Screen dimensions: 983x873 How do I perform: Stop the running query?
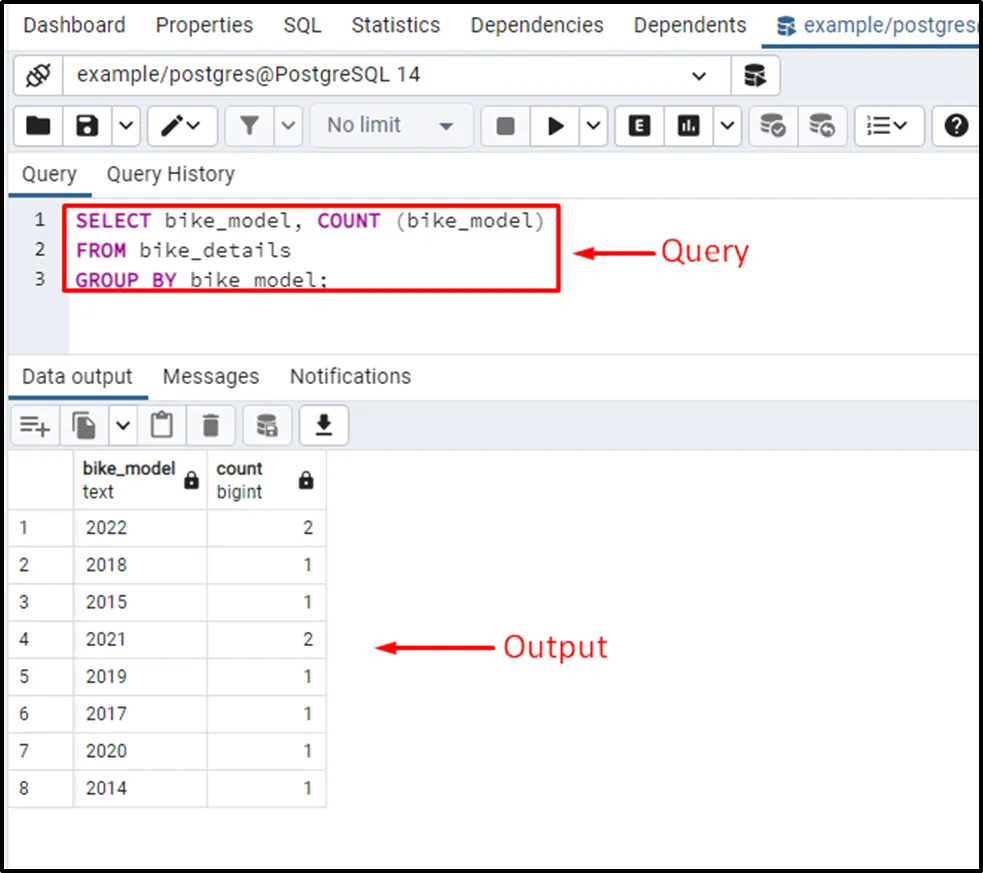coord(505,126)
